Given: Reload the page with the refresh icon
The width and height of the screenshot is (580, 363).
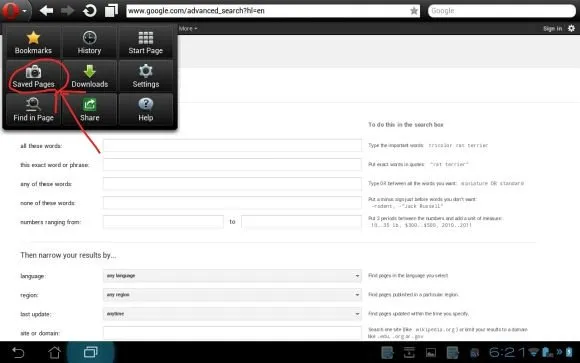Looking at the screenshot, I should tap(90, 11).
